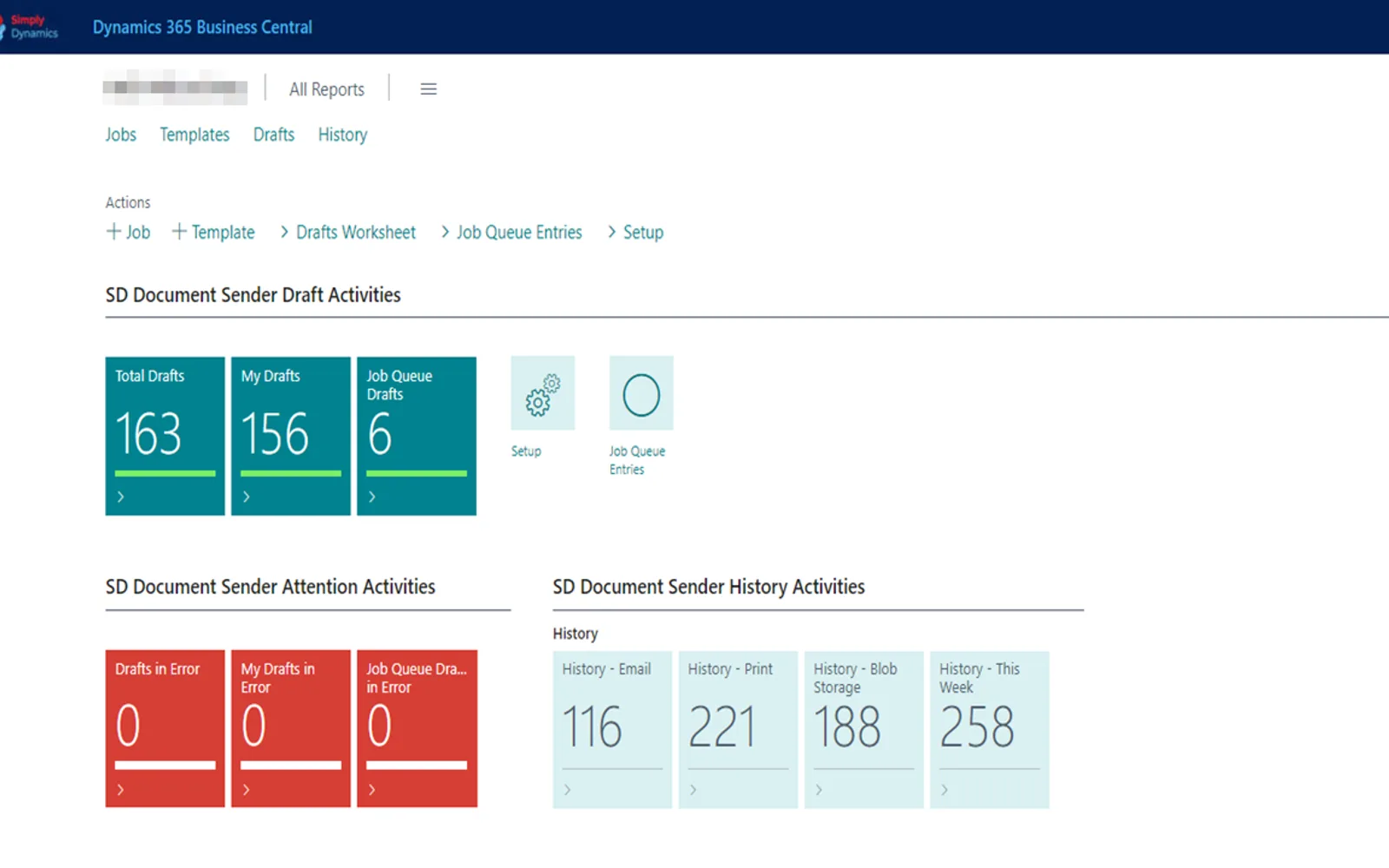1389x868 pixels.
Task: Click the All Reports link
Action: click(x=326, y=89)
